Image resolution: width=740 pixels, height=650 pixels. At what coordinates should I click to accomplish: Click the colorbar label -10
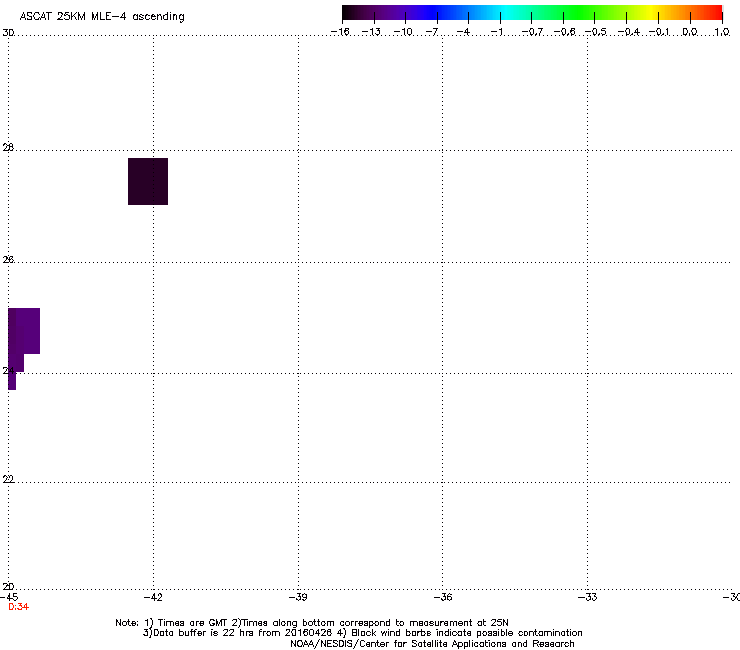[403, 32]
